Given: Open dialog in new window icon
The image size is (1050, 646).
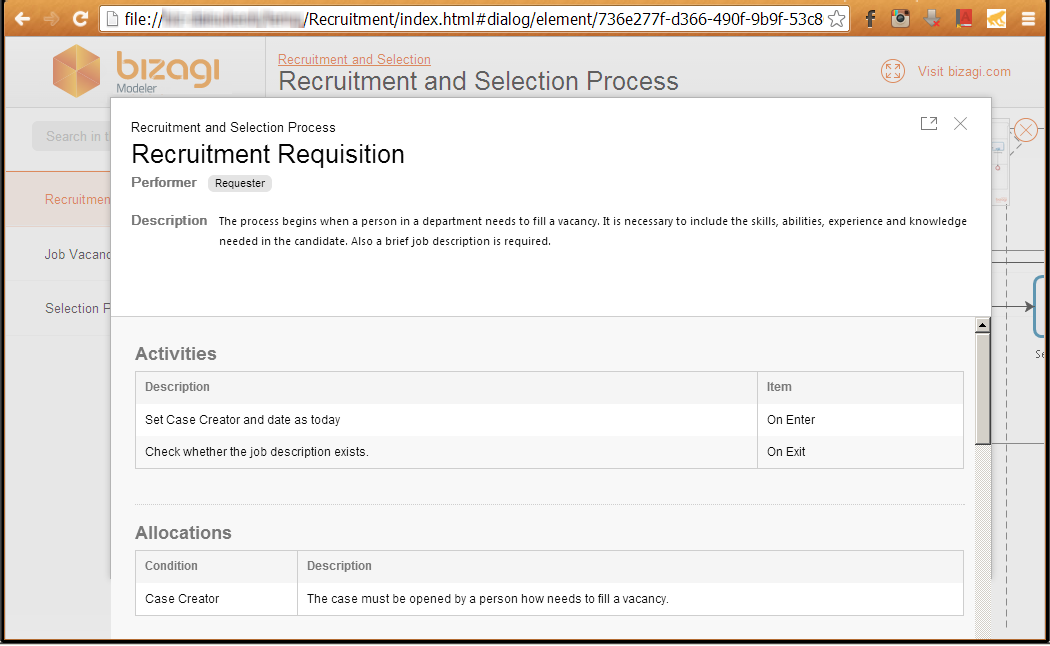Looking at the screenshot, I should 929,123.
